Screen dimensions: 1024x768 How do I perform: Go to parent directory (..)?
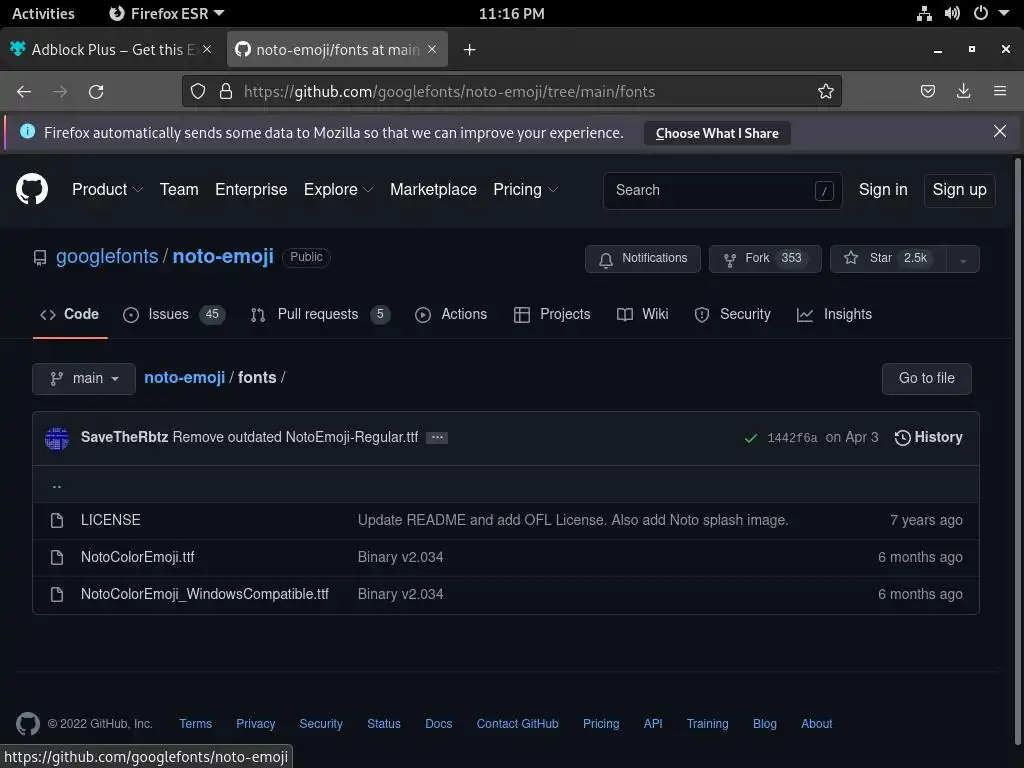(x=57, y=485)
